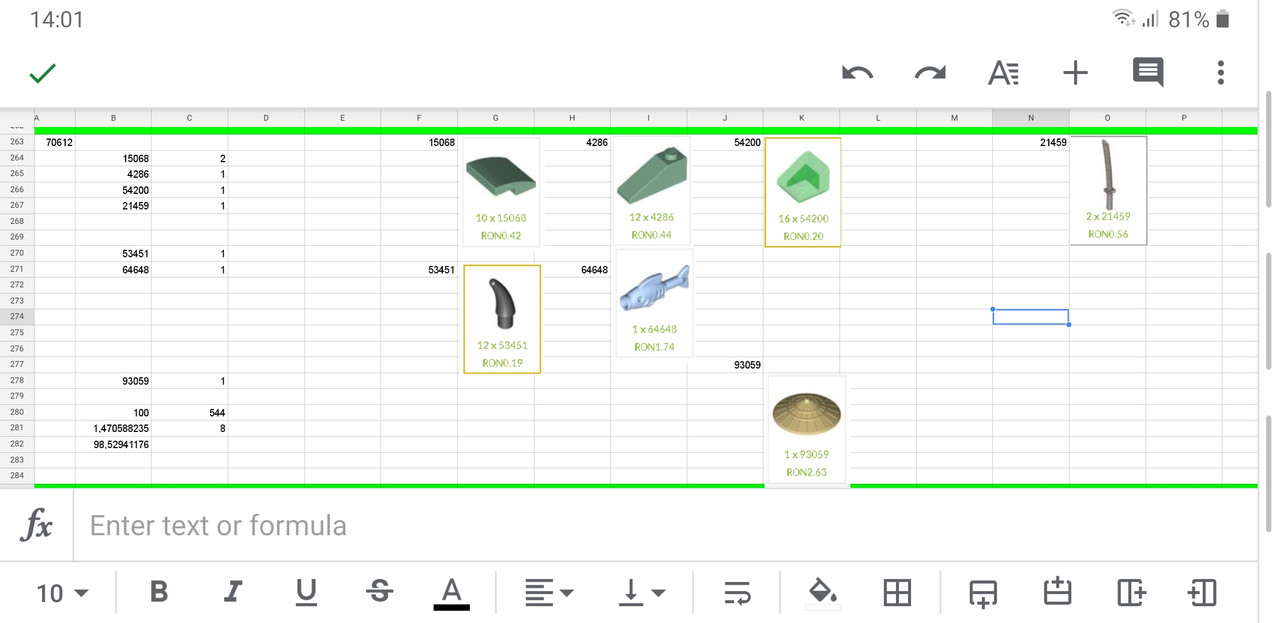The height and width of the screenshot is (623, 1280).
Task: Select the 12 x 53451 horn image
Action: click(x=502, y=319)
